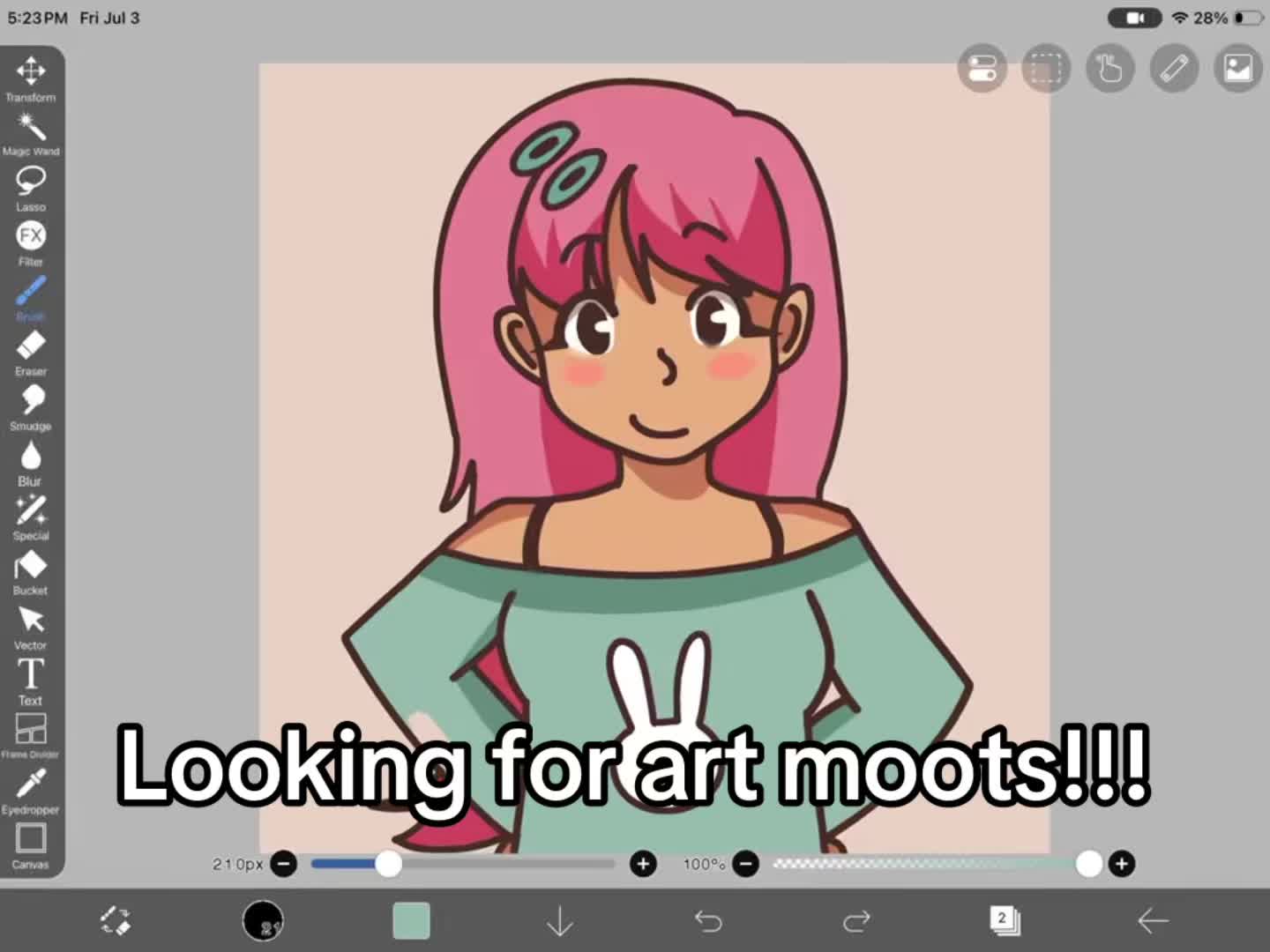
Task: Open the layers panel showing 2
Action: point(1004,920)
